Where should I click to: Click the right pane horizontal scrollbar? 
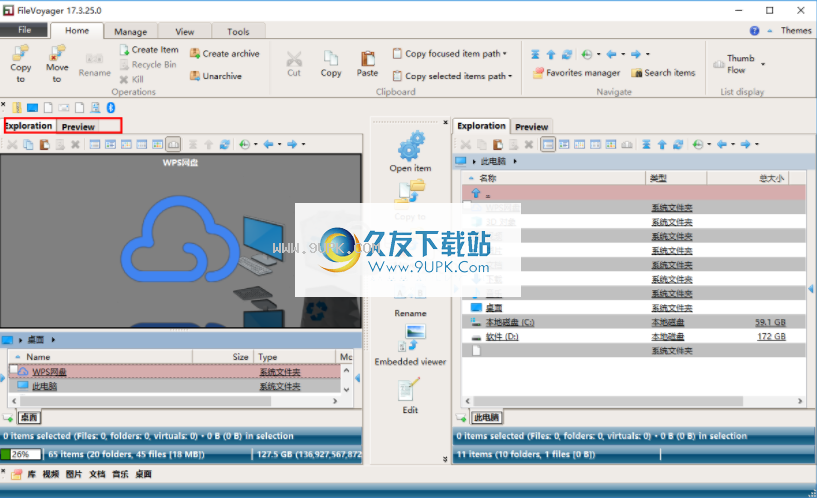[608, 402]
